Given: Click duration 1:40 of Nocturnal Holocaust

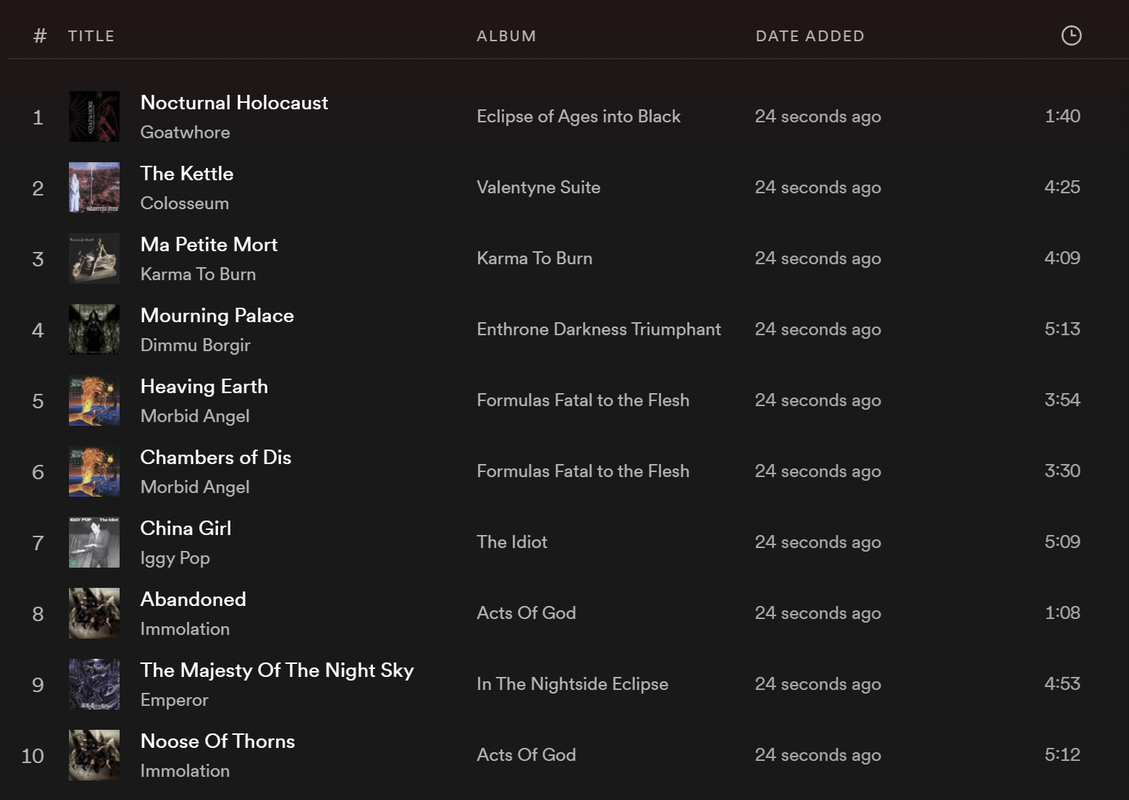Looking at the screenshot, I should (x=1062, y=116).
